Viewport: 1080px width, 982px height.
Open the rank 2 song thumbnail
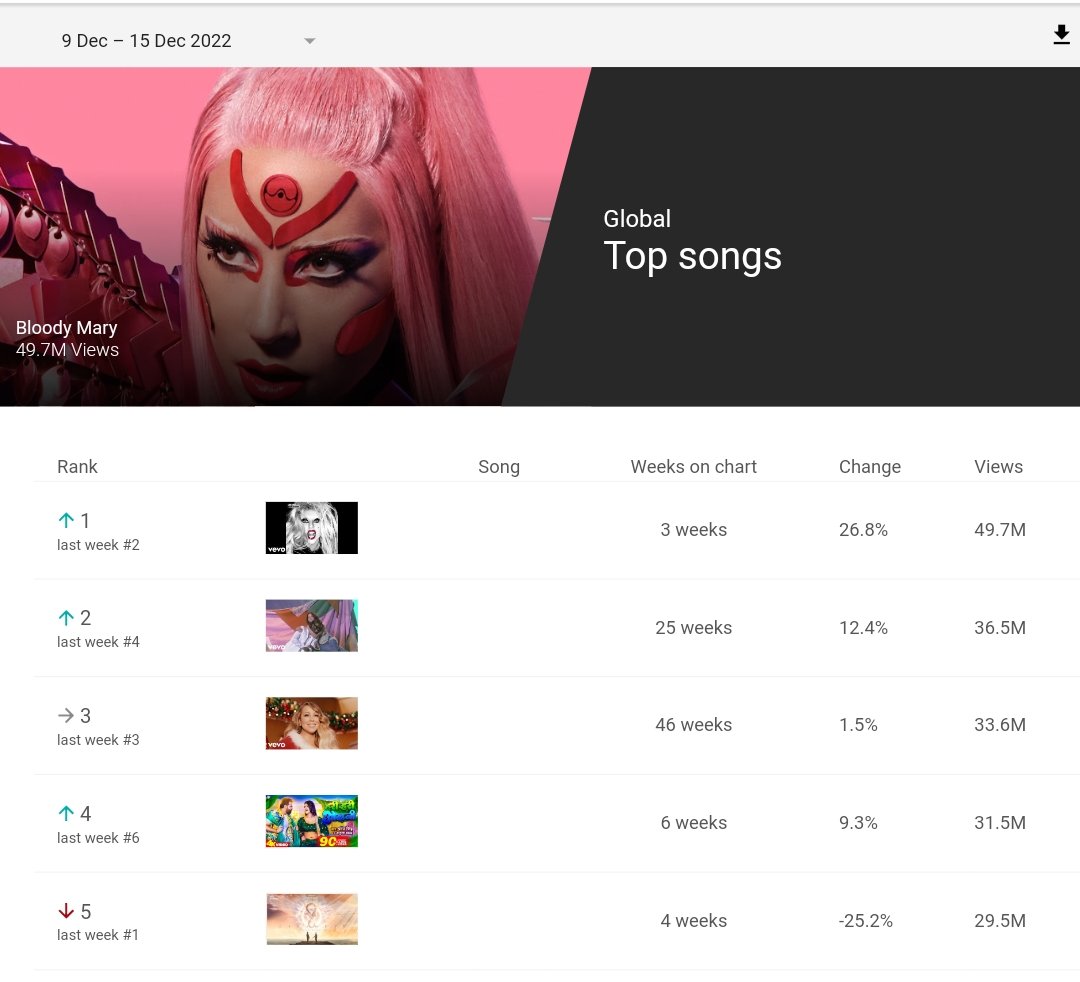coord(311,625)
